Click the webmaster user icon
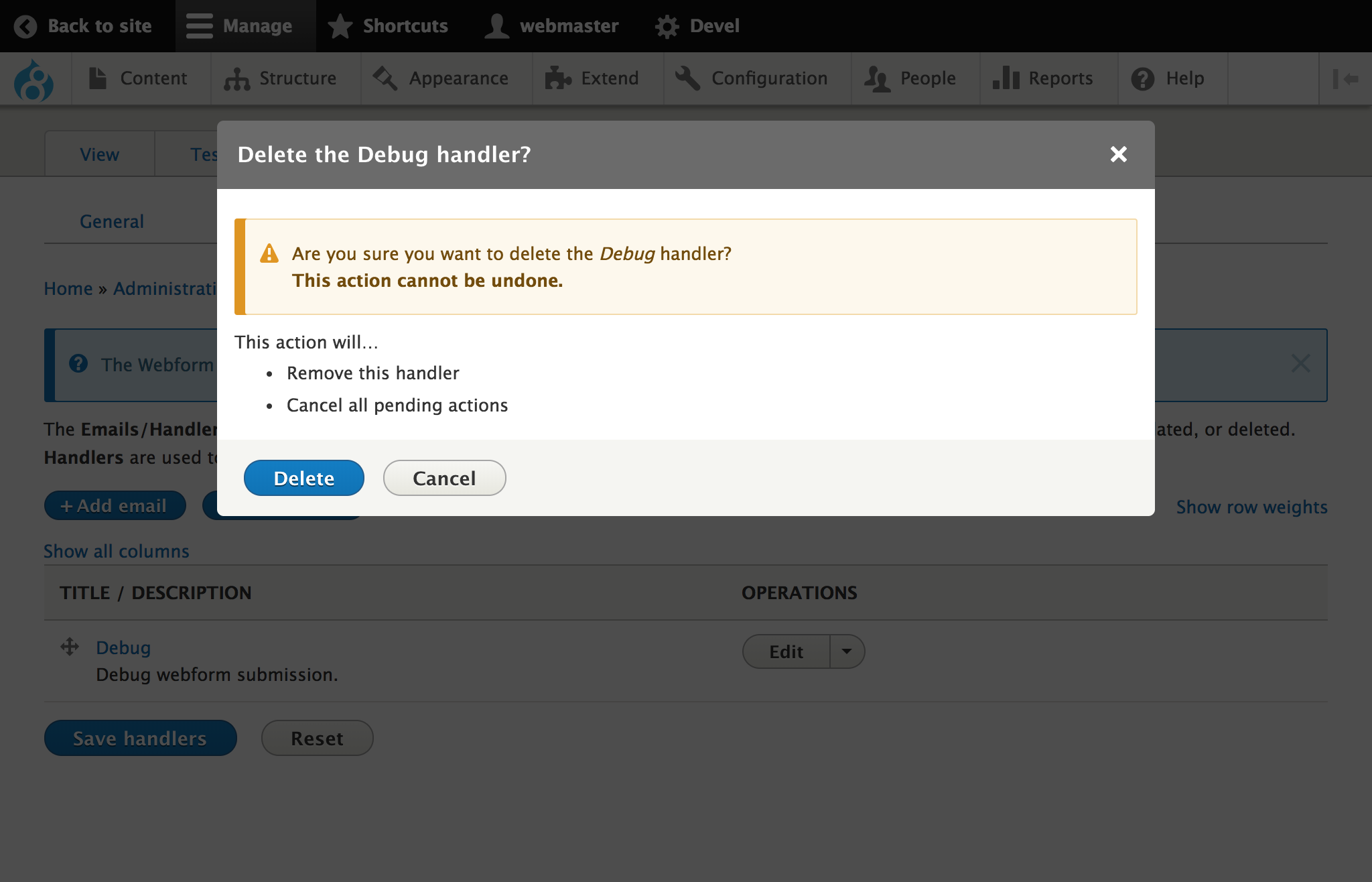Screen dimensions: 1372x882 pyautogui.click(x=496, y=26)
